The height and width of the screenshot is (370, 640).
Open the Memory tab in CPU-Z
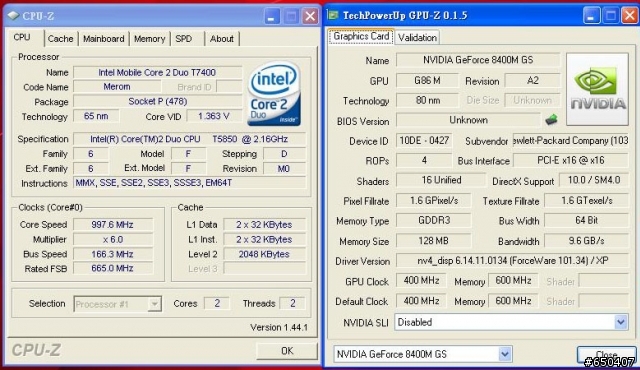click(149, 39)
